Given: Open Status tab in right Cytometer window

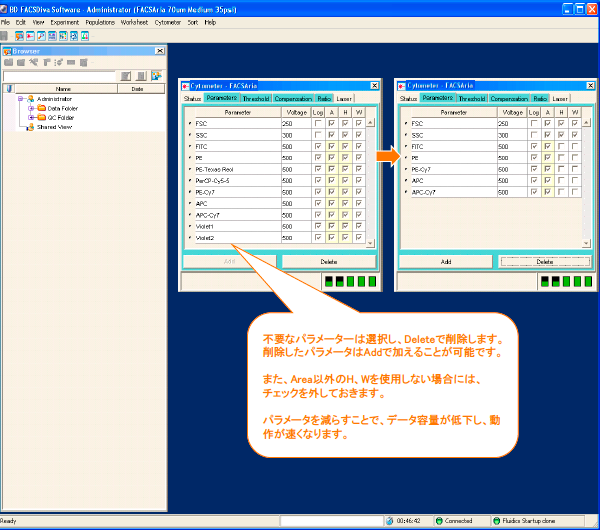Looking at the screenshot, I should pyautogui.click(x=408, y=98).
